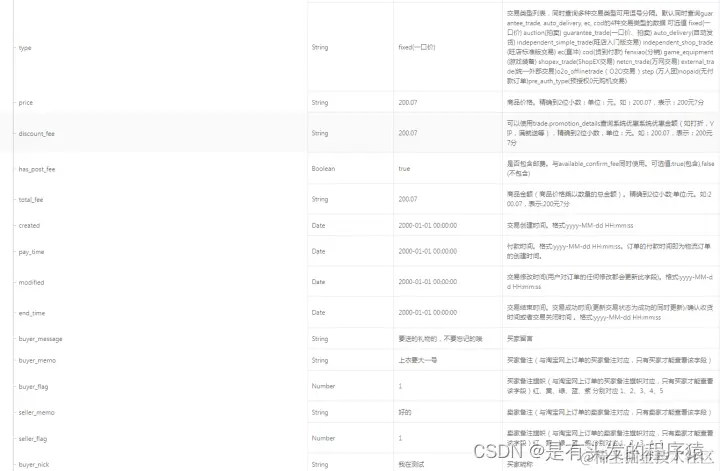Click the 'discount_fee' field name
Image resolution: width=720 pixels, height=471 pixels.
tap(36, 134)
